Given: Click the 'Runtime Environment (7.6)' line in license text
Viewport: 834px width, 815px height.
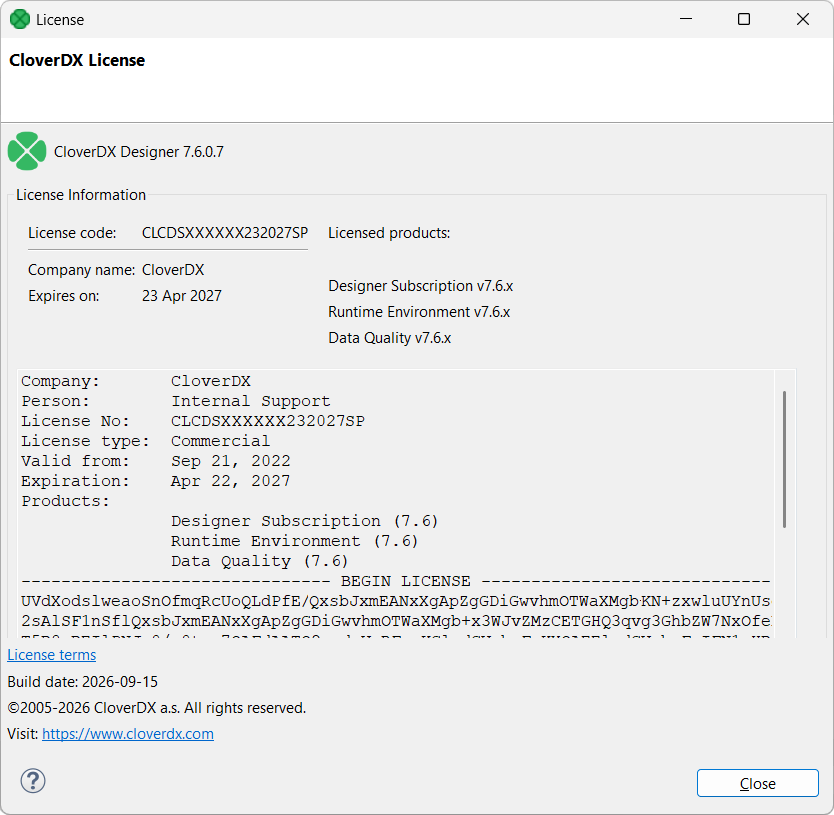Looking at the screenshot, I should 294,541.
